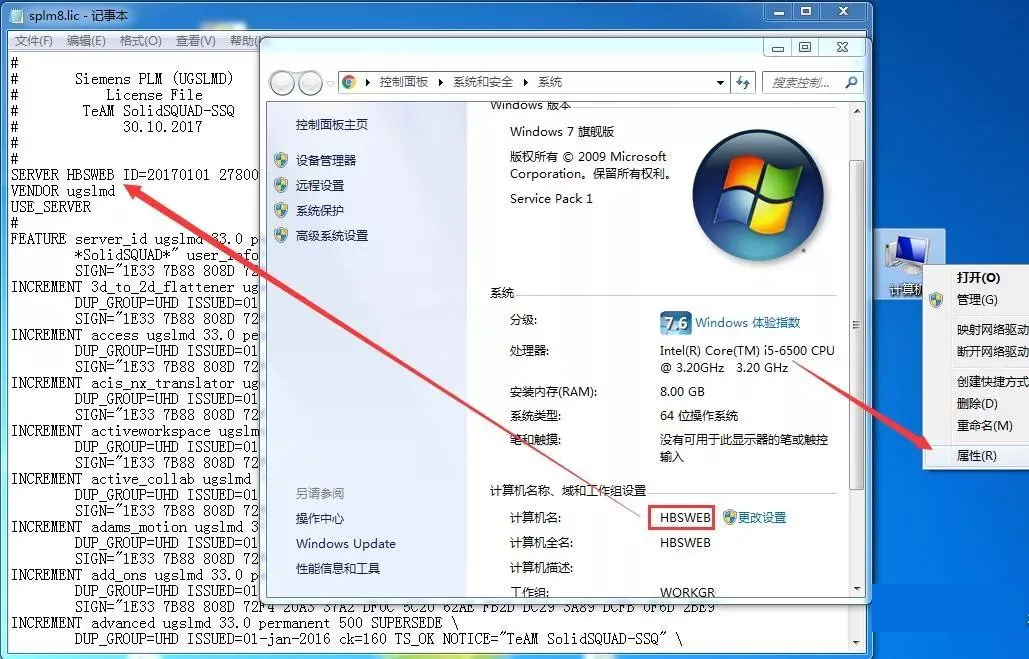The image size is (1029, 659).
Task: Open 设备管理器 from sidebar
Action: pyautogui.click(x=326, y=160)
